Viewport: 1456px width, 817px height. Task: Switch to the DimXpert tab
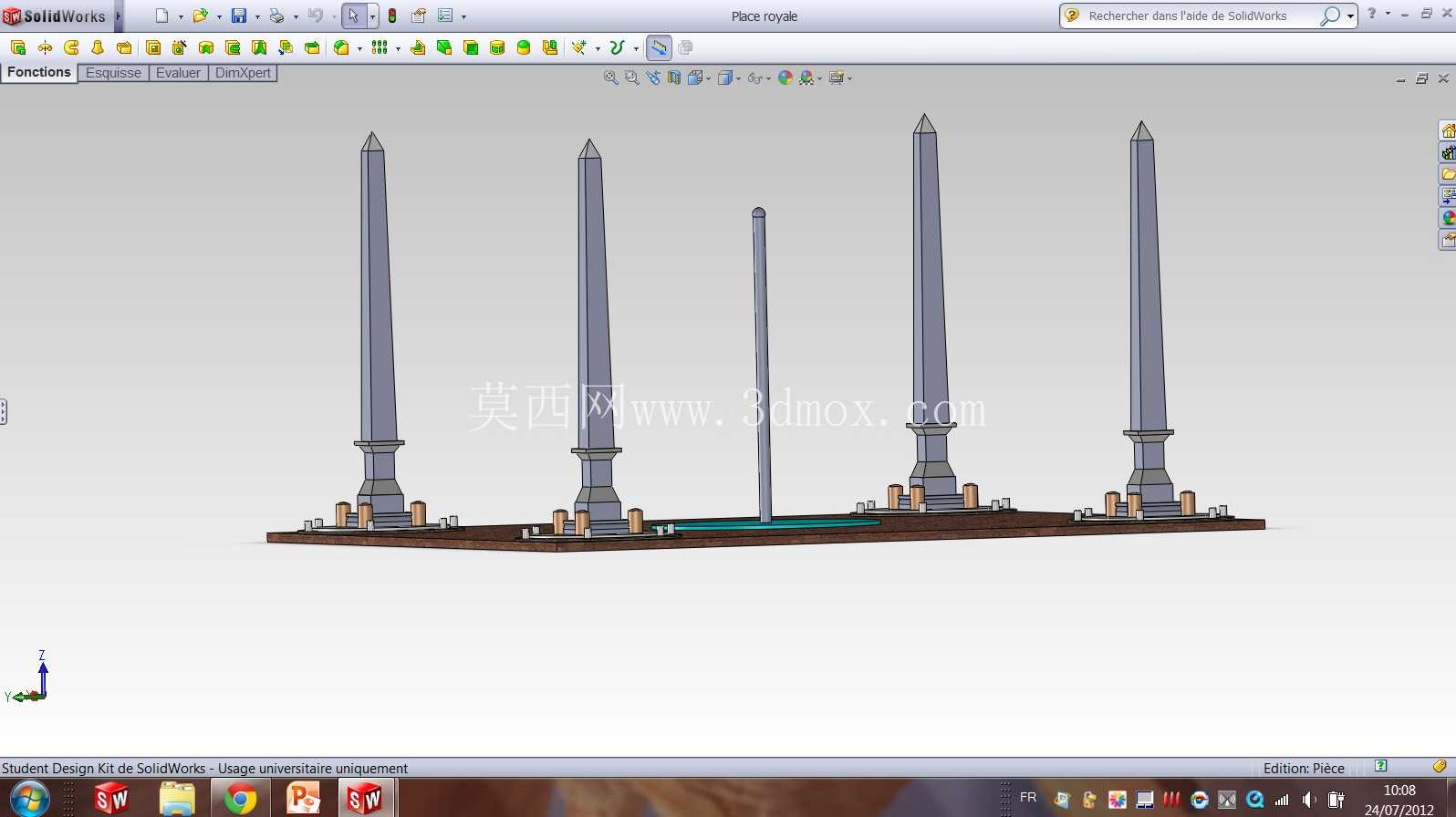point(243,73)
